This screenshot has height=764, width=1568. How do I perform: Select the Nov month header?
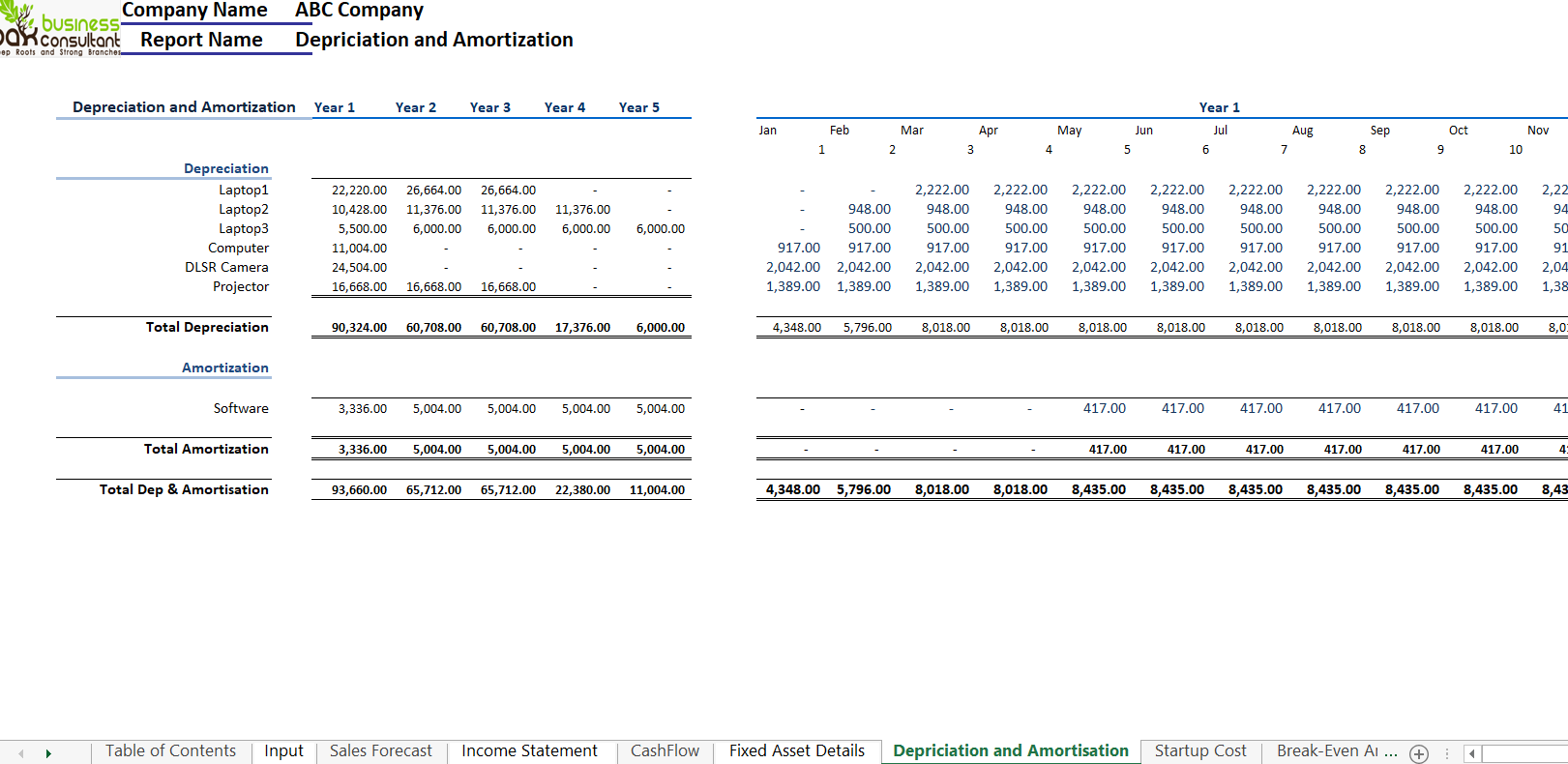[1538, 131]
